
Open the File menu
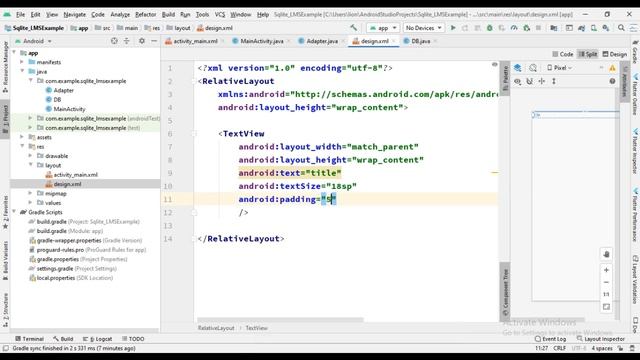coord(20,14)
